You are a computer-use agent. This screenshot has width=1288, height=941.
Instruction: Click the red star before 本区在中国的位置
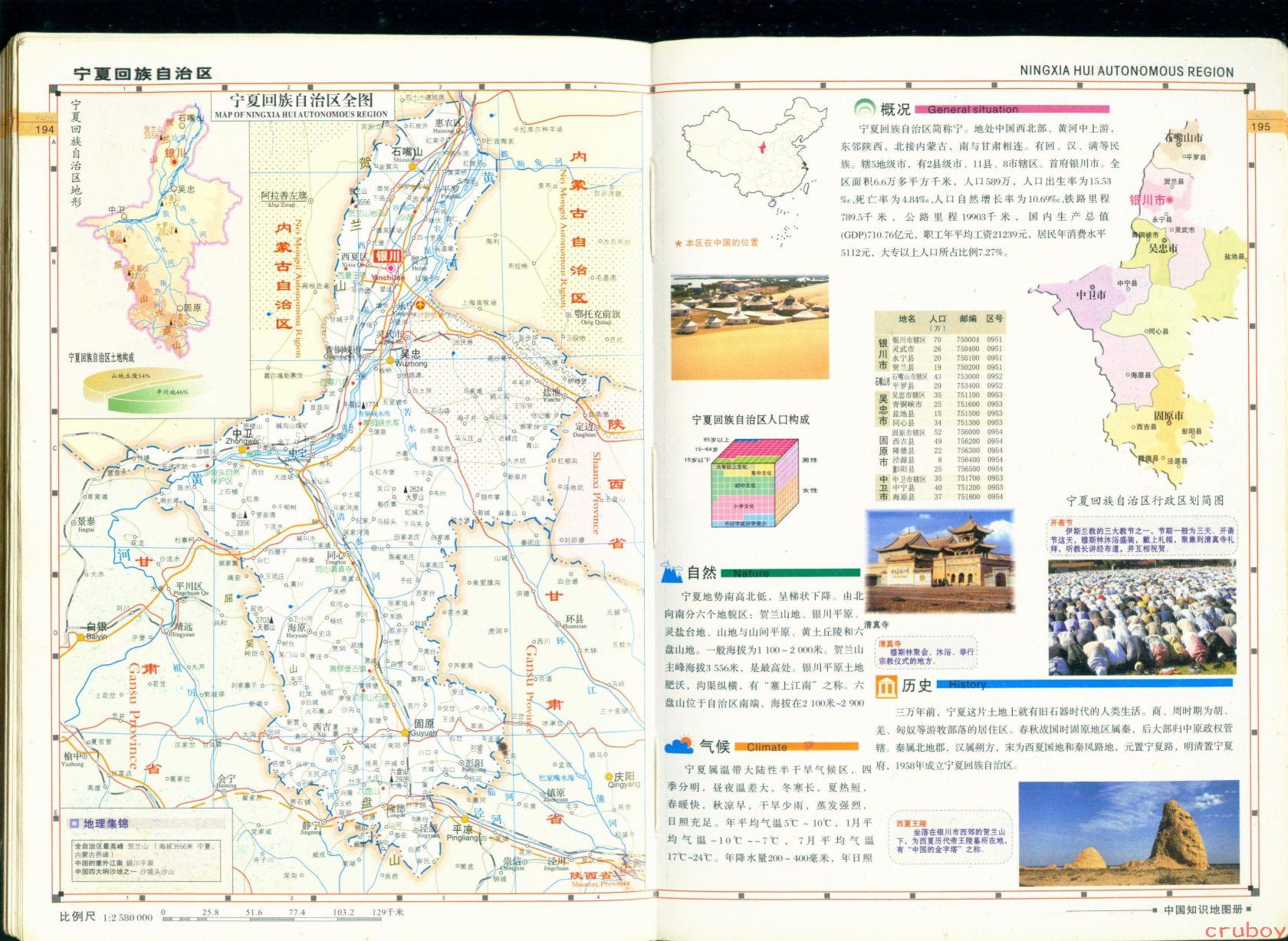tap(678, 243)
